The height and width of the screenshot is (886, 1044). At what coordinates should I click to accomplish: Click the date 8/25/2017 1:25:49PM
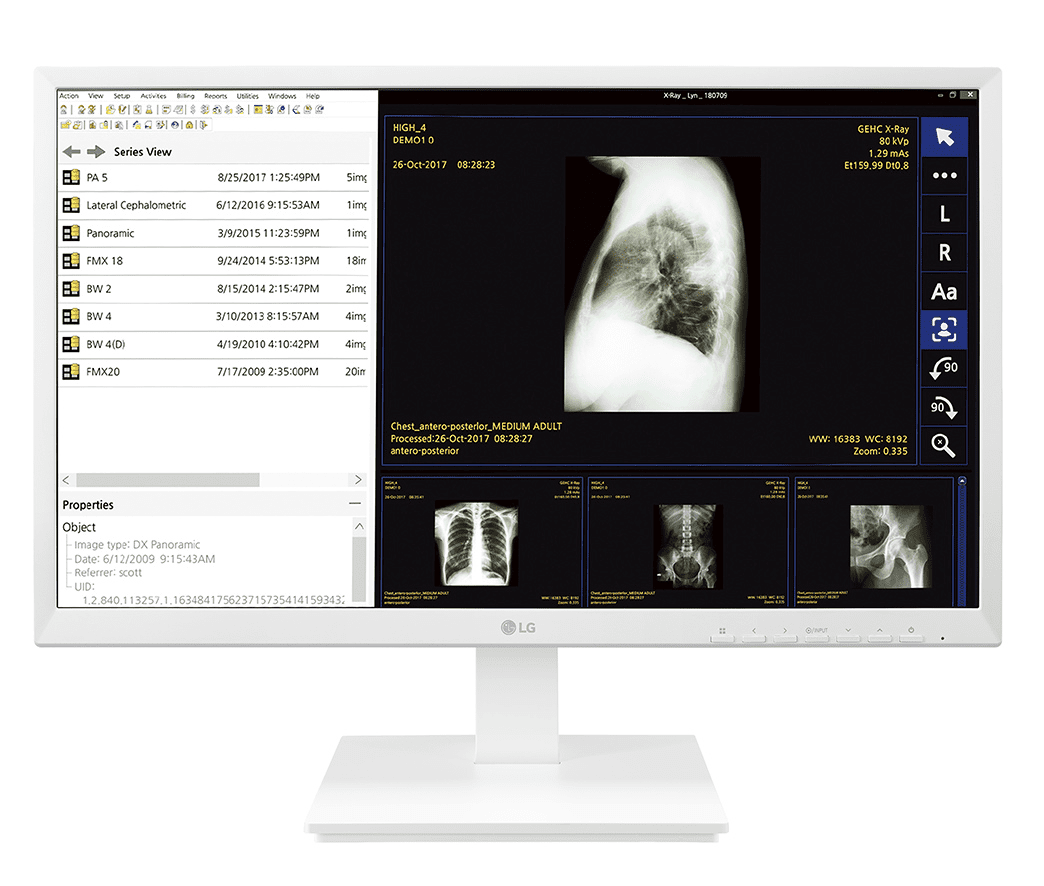click(x=268, y=178)
